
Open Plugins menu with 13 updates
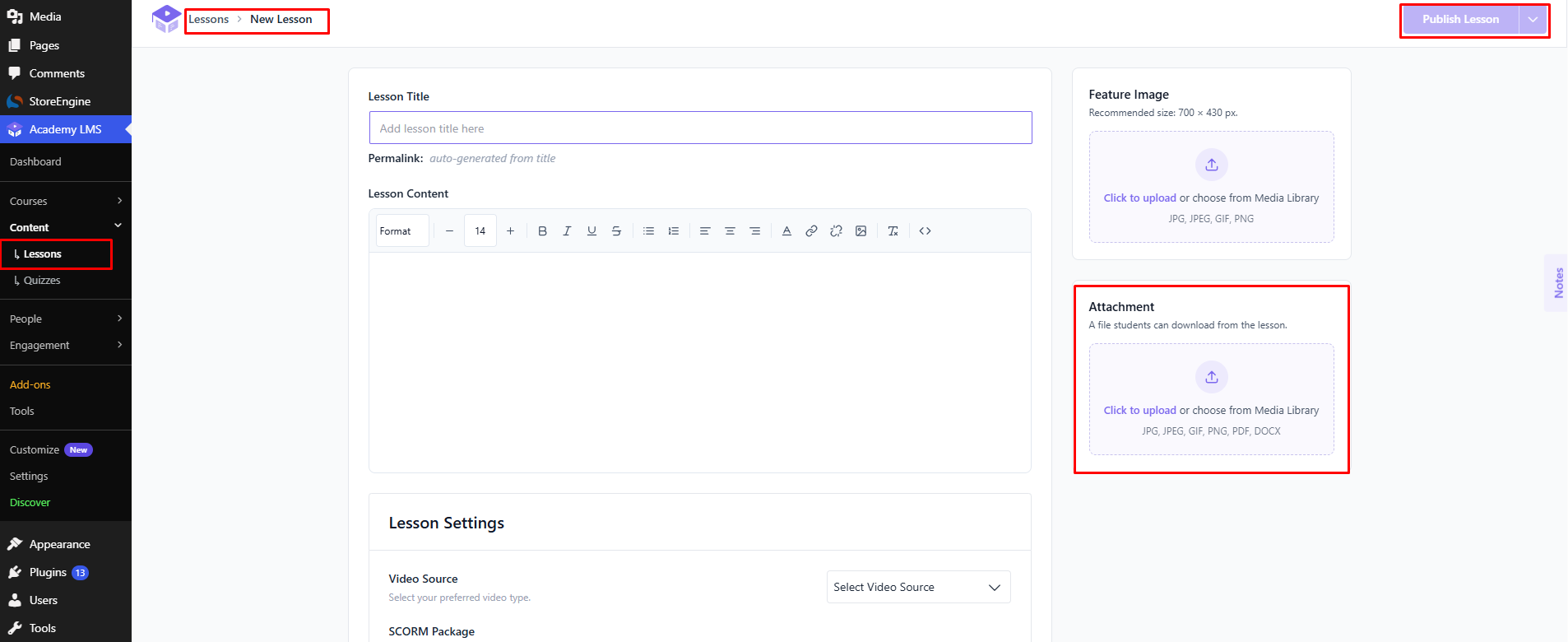coord(66,572)
